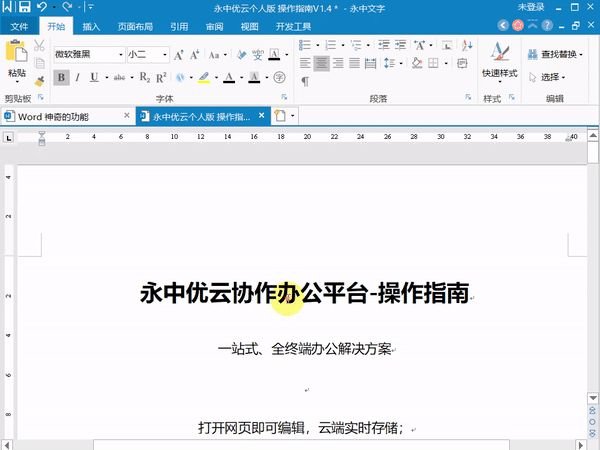Click the enclosed character (字) icon
The height and width of the screenshot is (450, 600).
tap(280, 78)
